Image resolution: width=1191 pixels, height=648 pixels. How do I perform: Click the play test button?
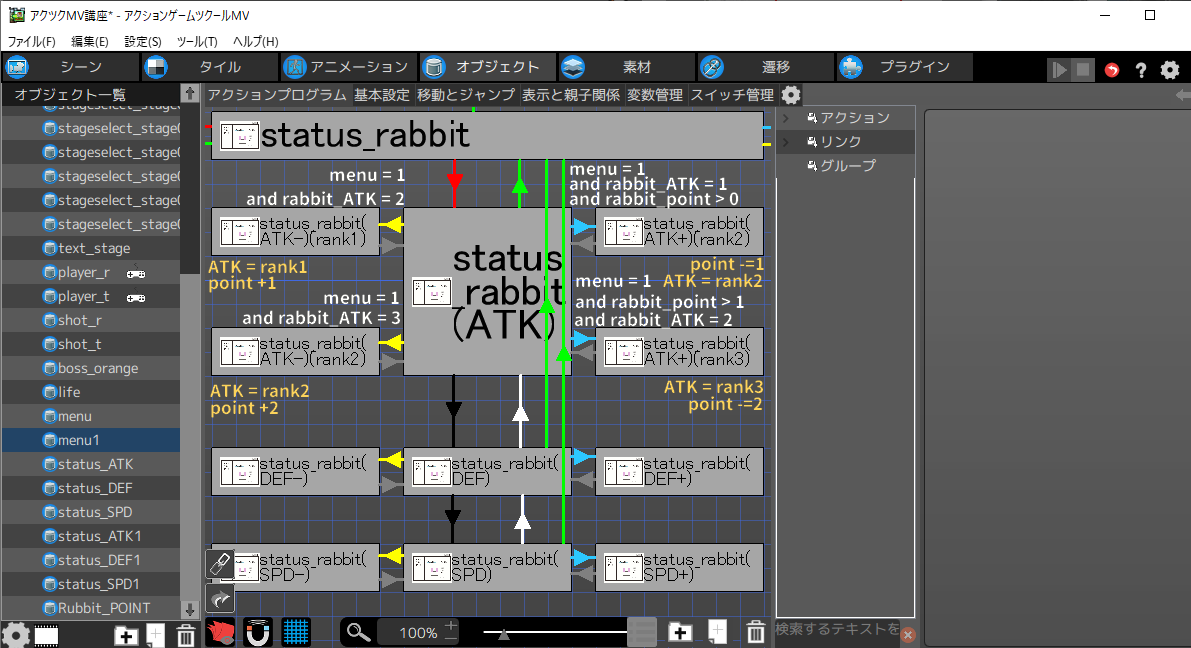coord(1058,69)
